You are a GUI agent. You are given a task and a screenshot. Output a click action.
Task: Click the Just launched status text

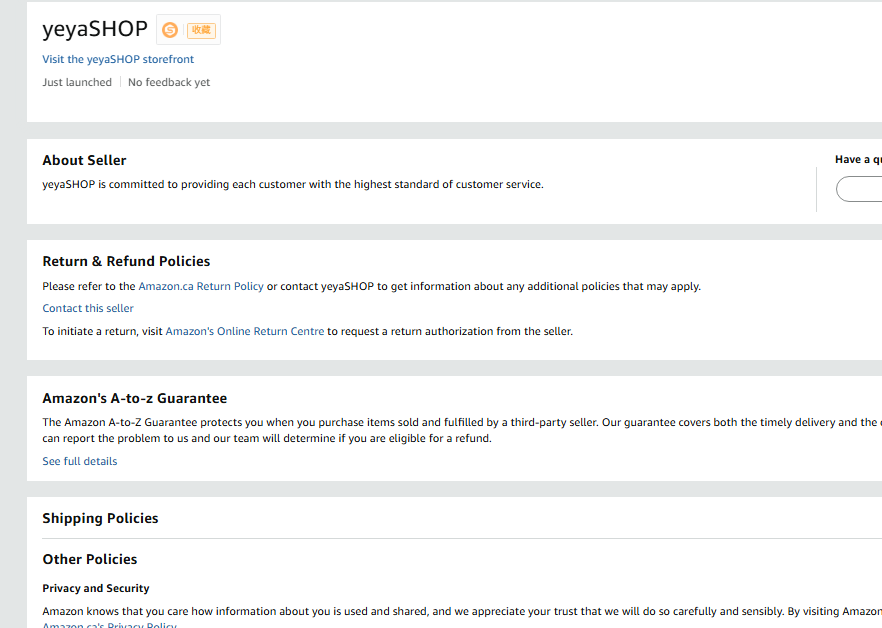77,82
